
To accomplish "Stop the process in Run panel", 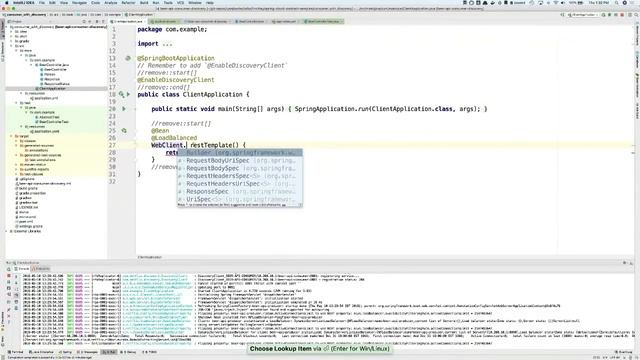I will pyautogui.click(x=9, y=276).
